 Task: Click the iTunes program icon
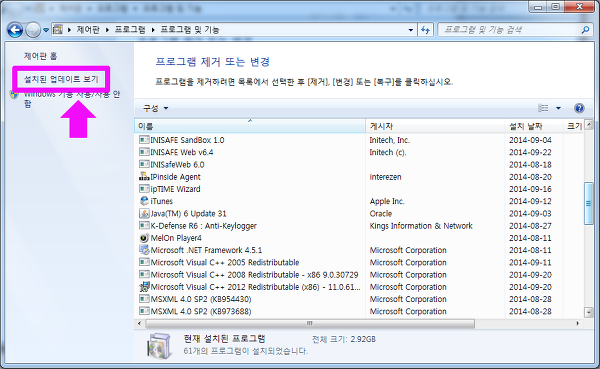click(x=144, y=201)
